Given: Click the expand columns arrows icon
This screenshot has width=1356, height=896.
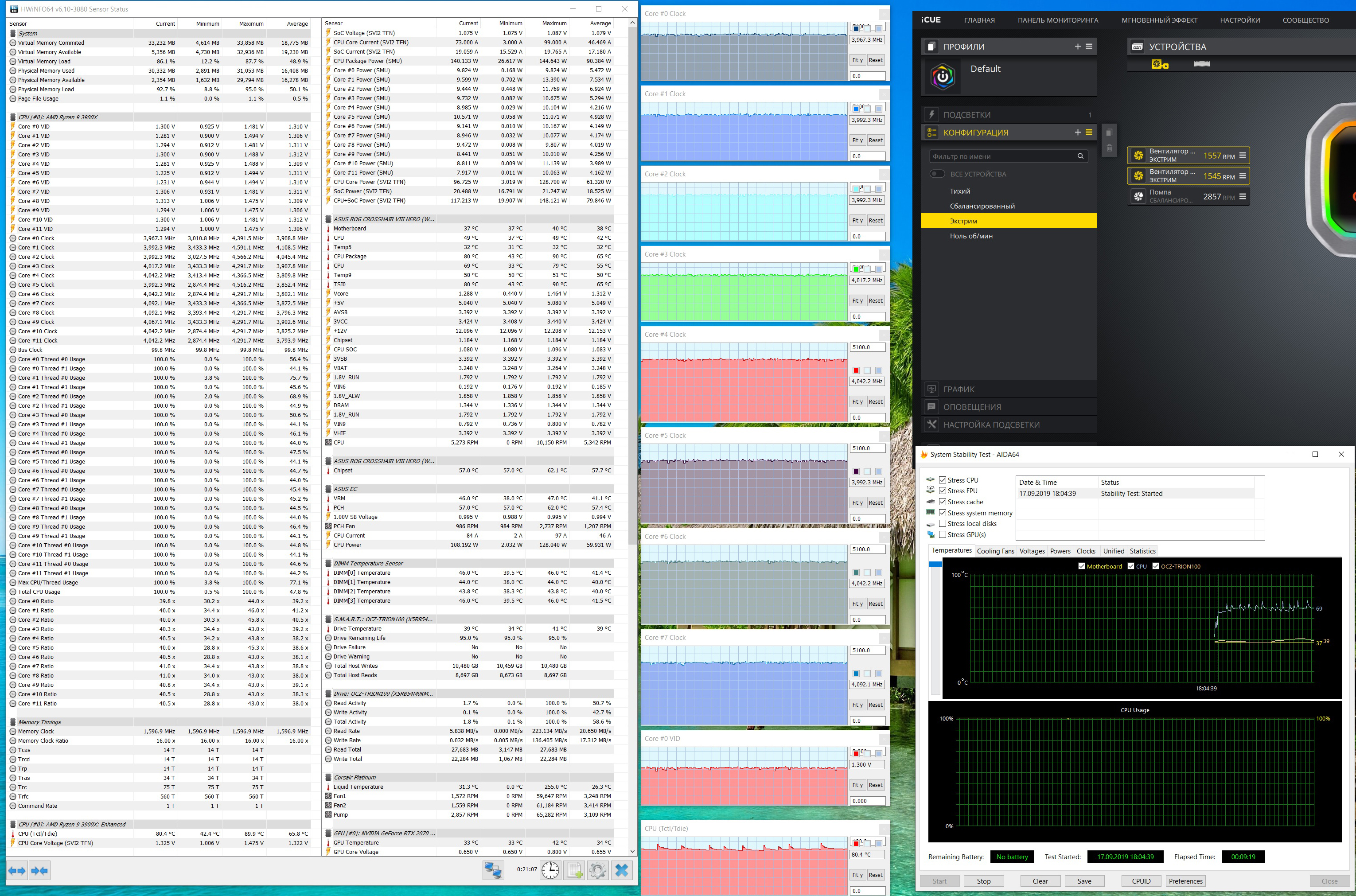Looking at the screenshot, I should click(17, 870).
